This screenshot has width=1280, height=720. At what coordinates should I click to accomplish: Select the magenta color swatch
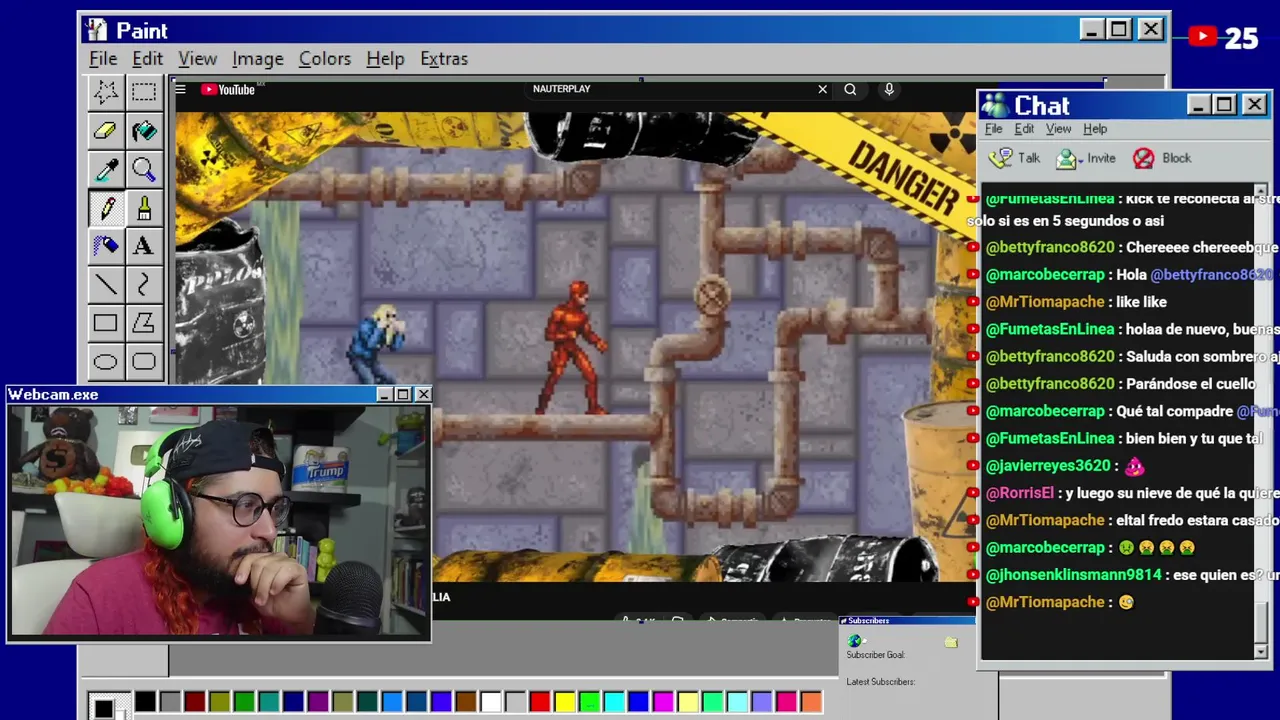[663, 702]
